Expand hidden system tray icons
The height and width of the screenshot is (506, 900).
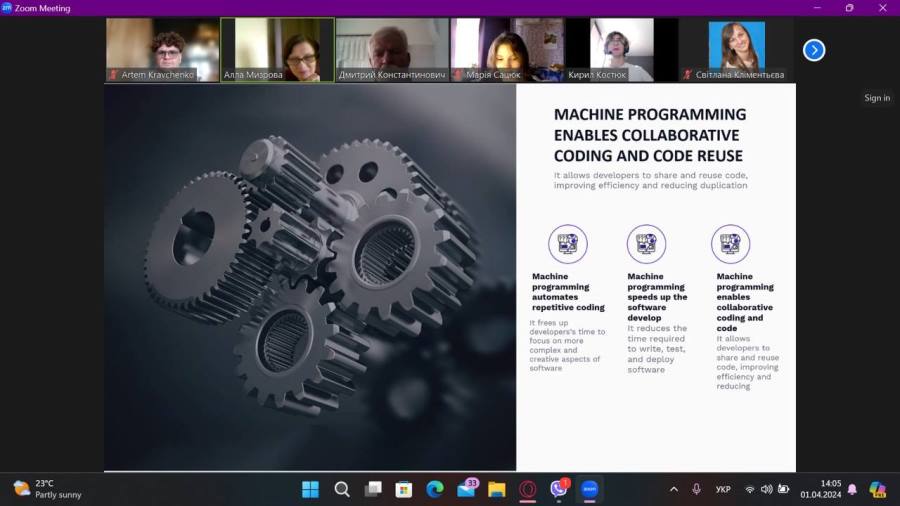point(674,489)
